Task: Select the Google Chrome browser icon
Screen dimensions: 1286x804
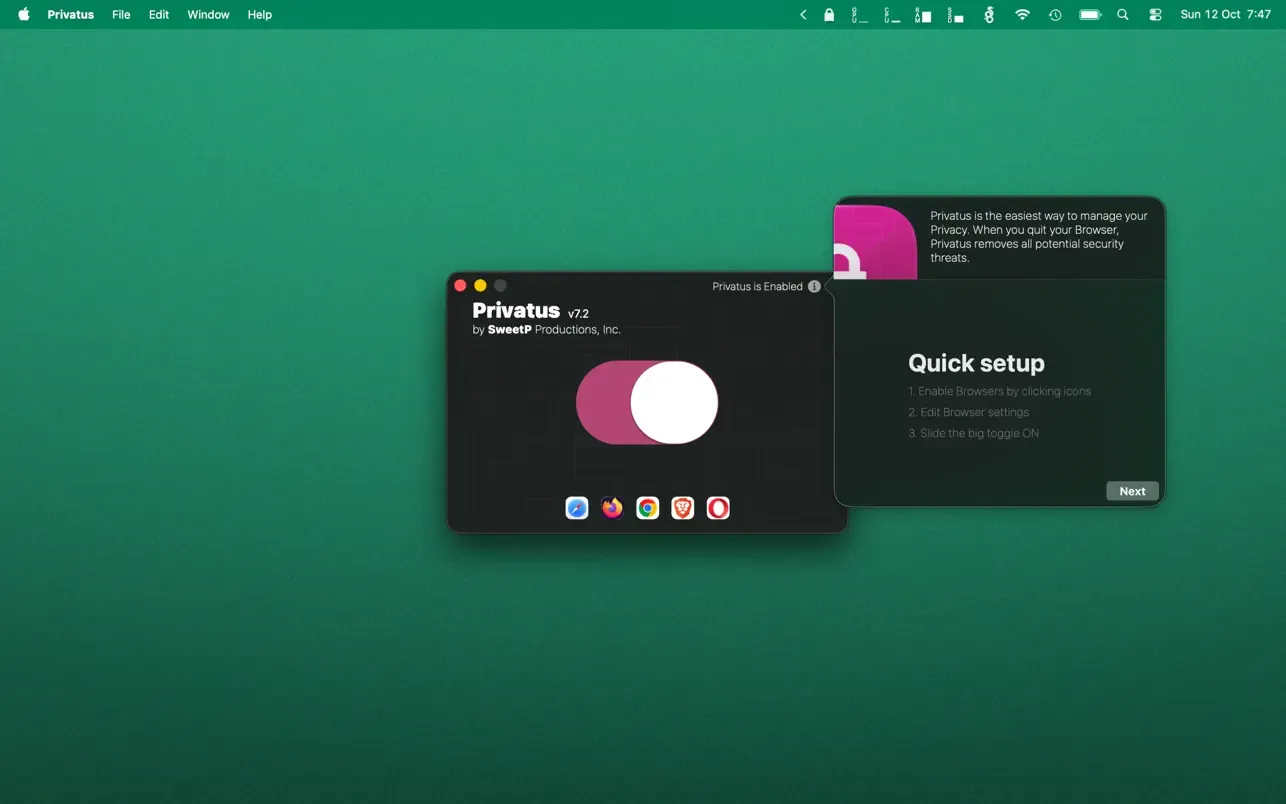Action: pyautogui.click(x=648, y=508)
